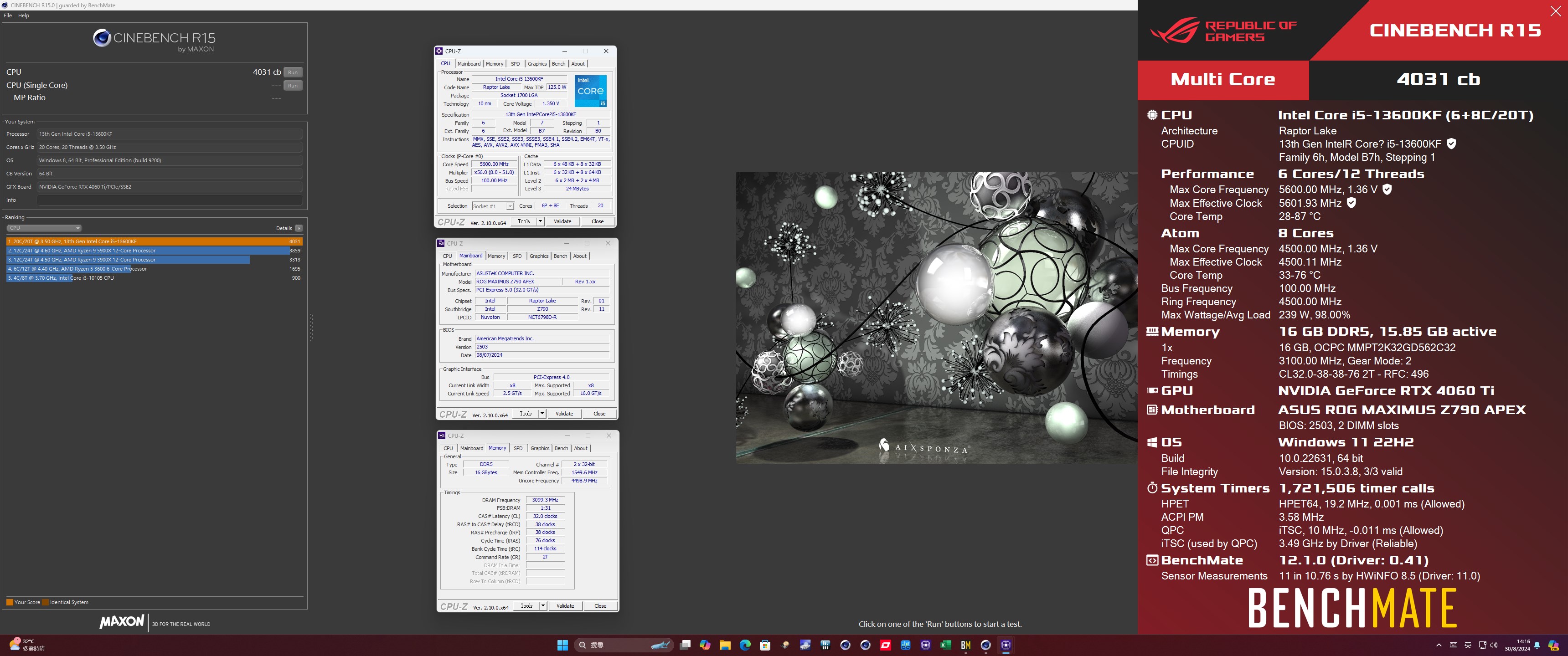Screen dimensions: 1568x656
Task: Click the verified shield beside Max Effective Clock
Action: (1351, 203)
